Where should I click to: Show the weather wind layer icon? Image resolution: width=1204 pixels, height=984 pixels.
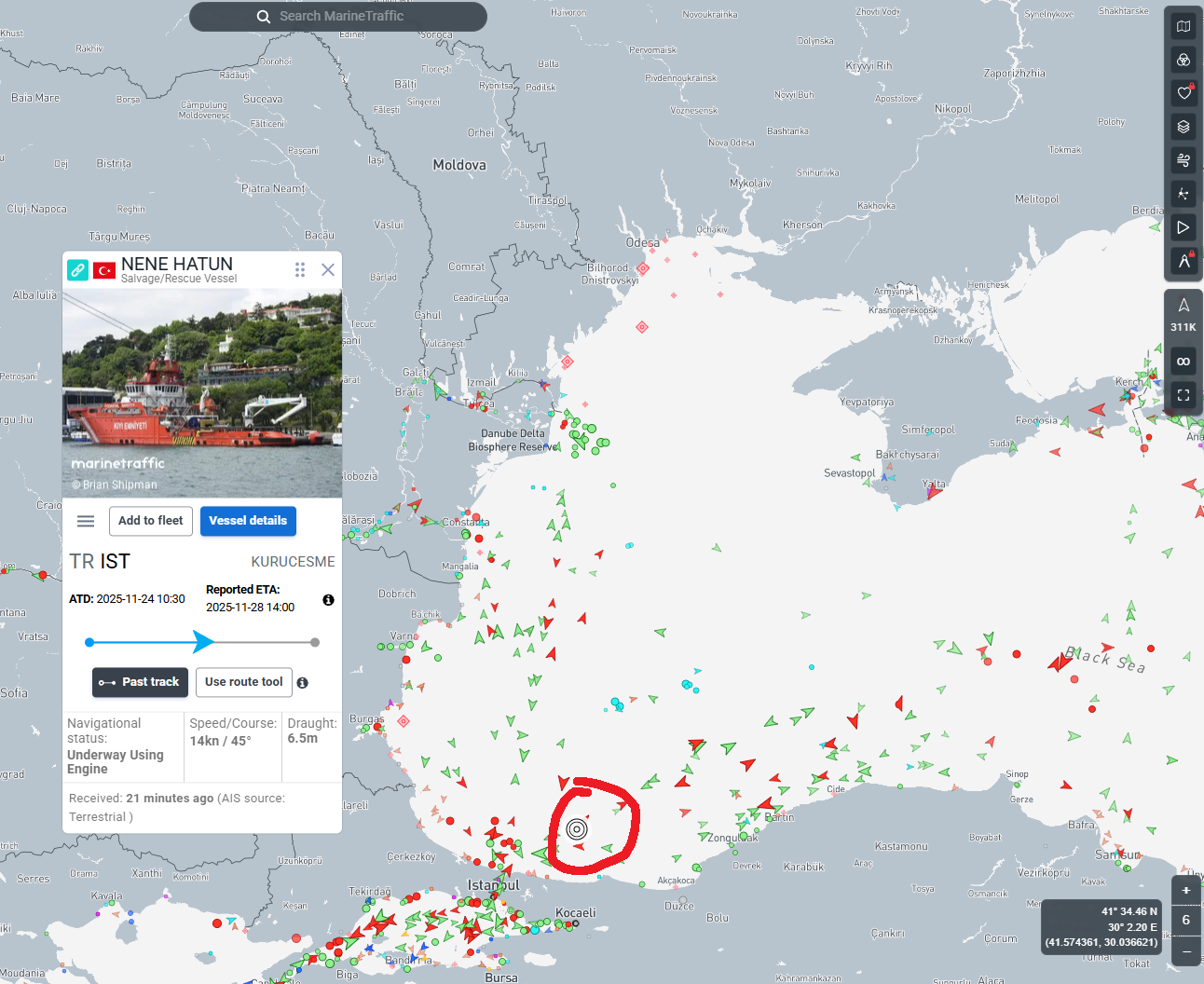[x=1183, y=160]
